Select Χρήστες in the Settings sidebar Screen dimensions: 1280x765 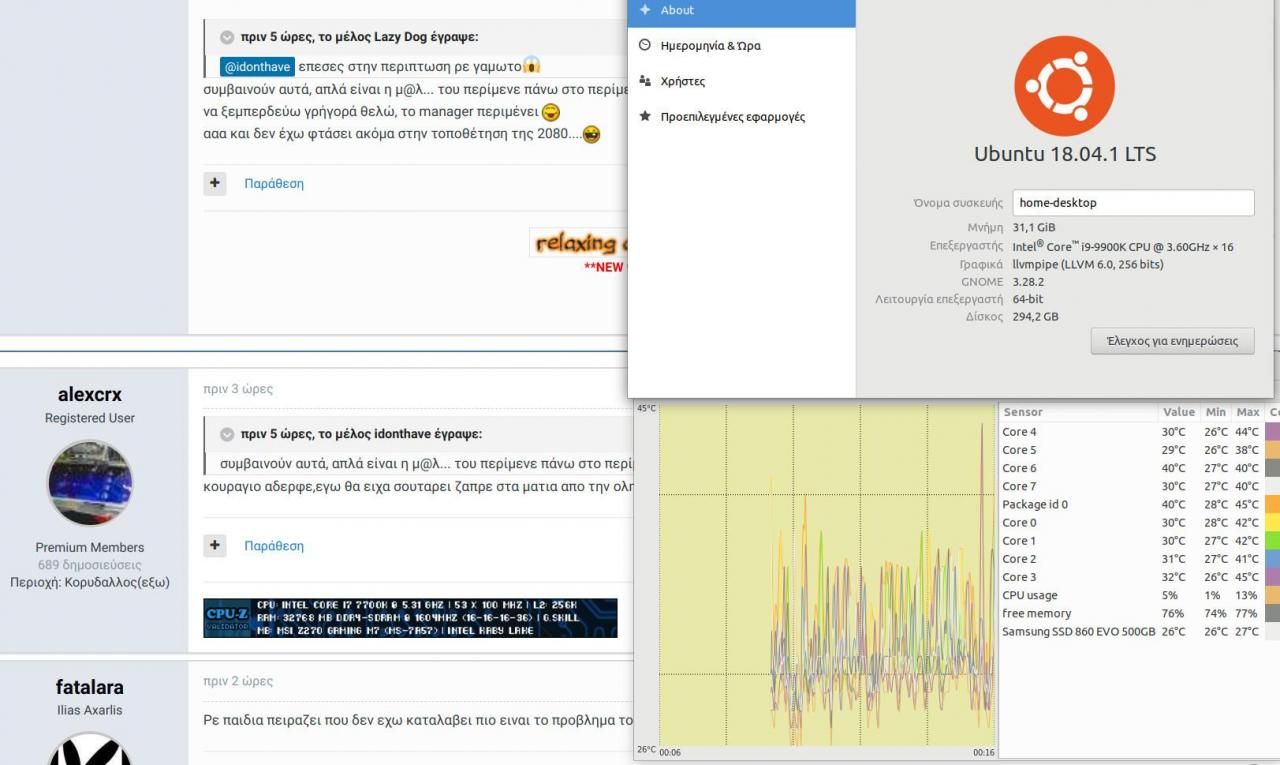(741, 81)
